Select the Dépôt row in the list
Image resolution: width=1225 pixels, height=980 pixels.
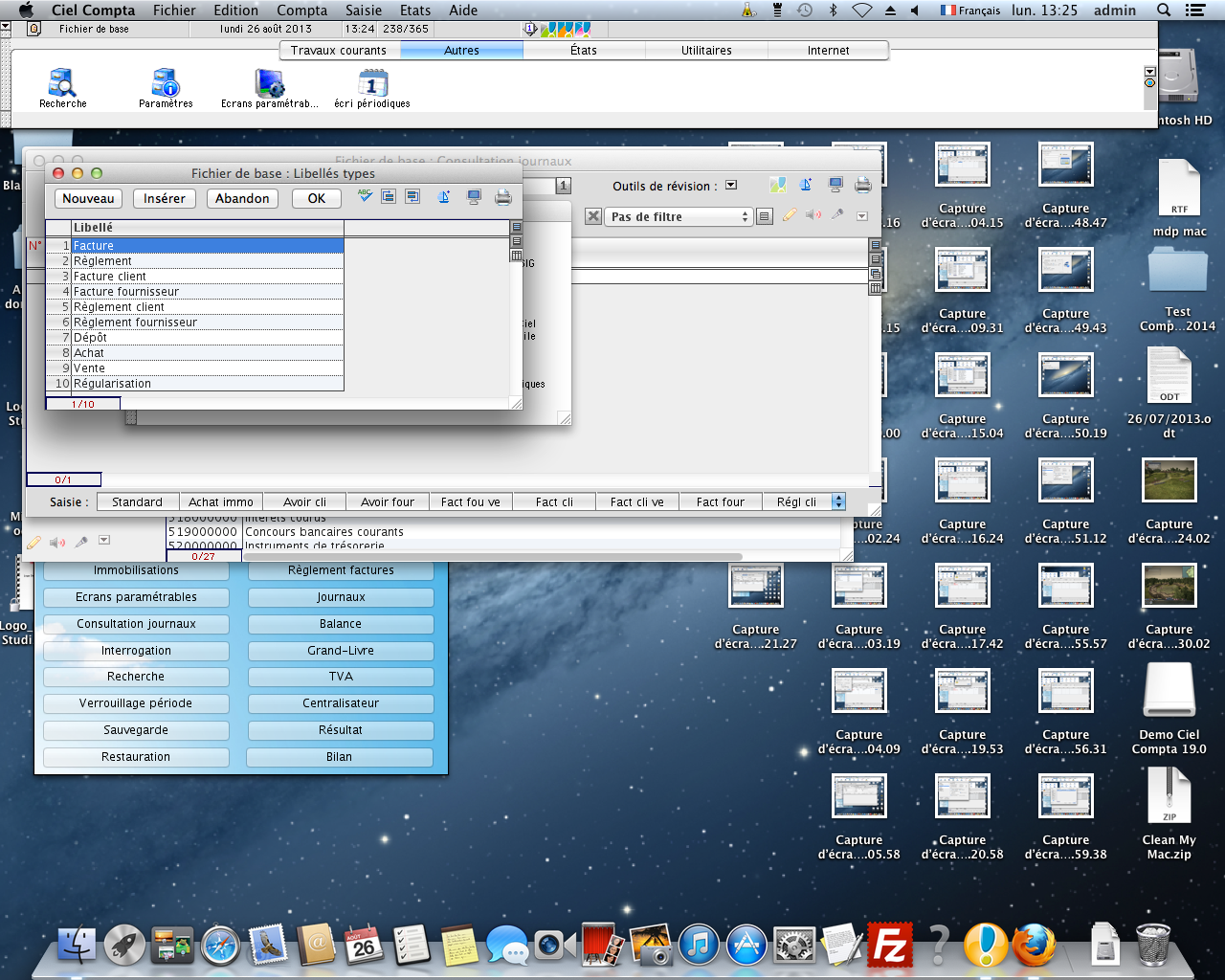(x=195, y=338)
